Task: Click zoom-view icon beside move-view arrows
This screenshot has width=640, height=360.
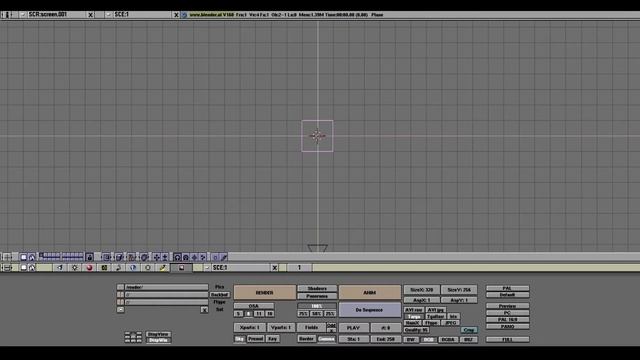Action: tap(165, 257)
